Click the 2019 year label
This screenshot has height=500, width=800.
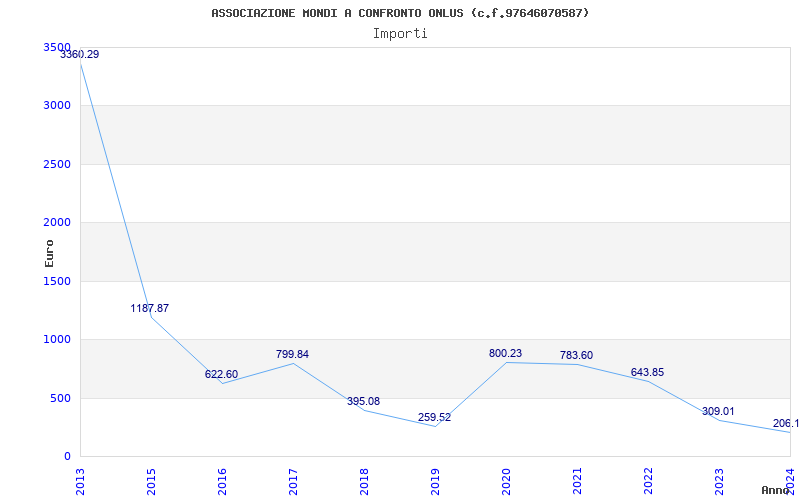[x=435, y=482]
